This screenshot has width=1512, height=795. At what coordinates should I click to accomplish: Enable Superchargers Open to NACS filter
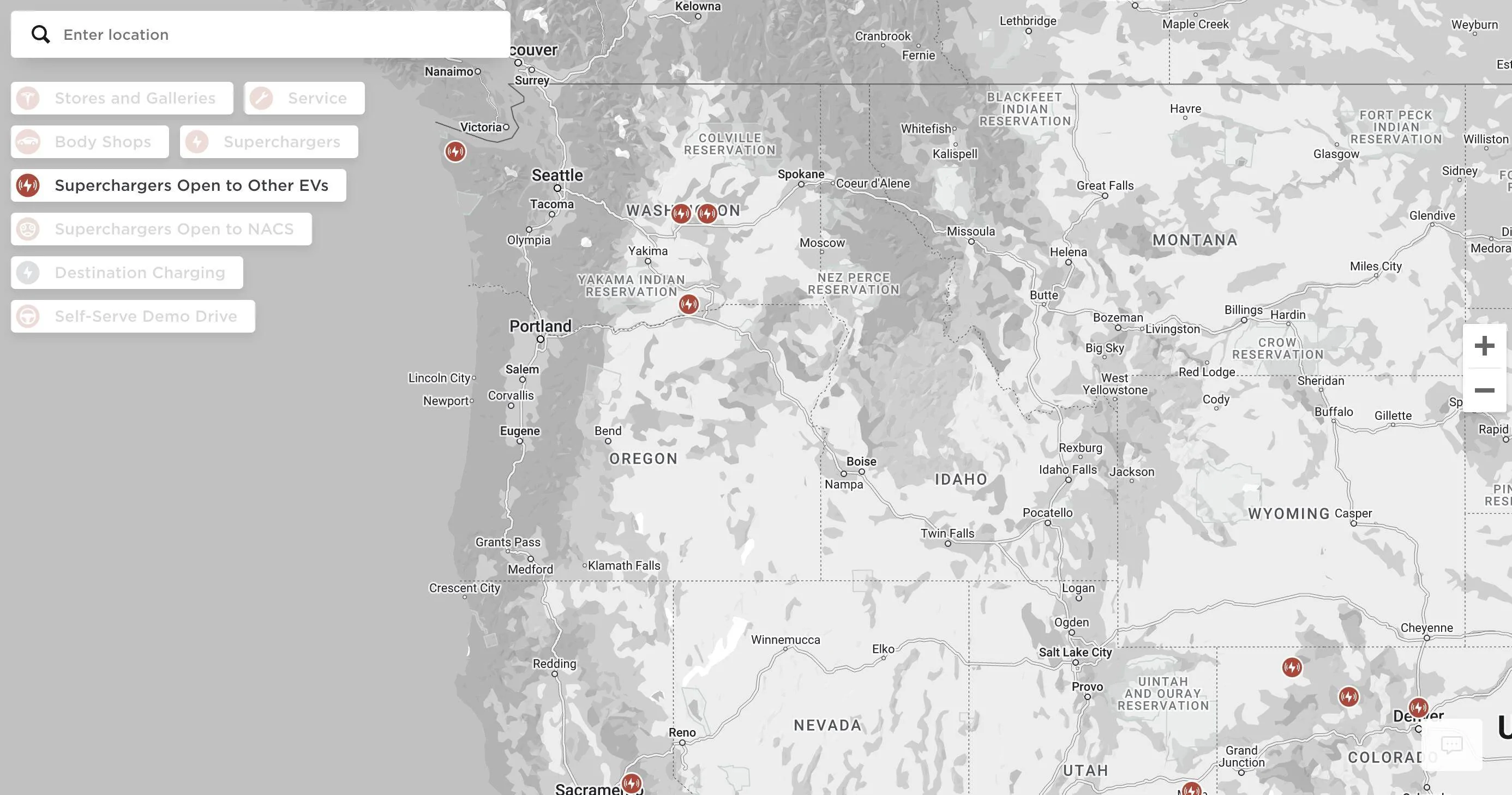(x=161, y=229)
